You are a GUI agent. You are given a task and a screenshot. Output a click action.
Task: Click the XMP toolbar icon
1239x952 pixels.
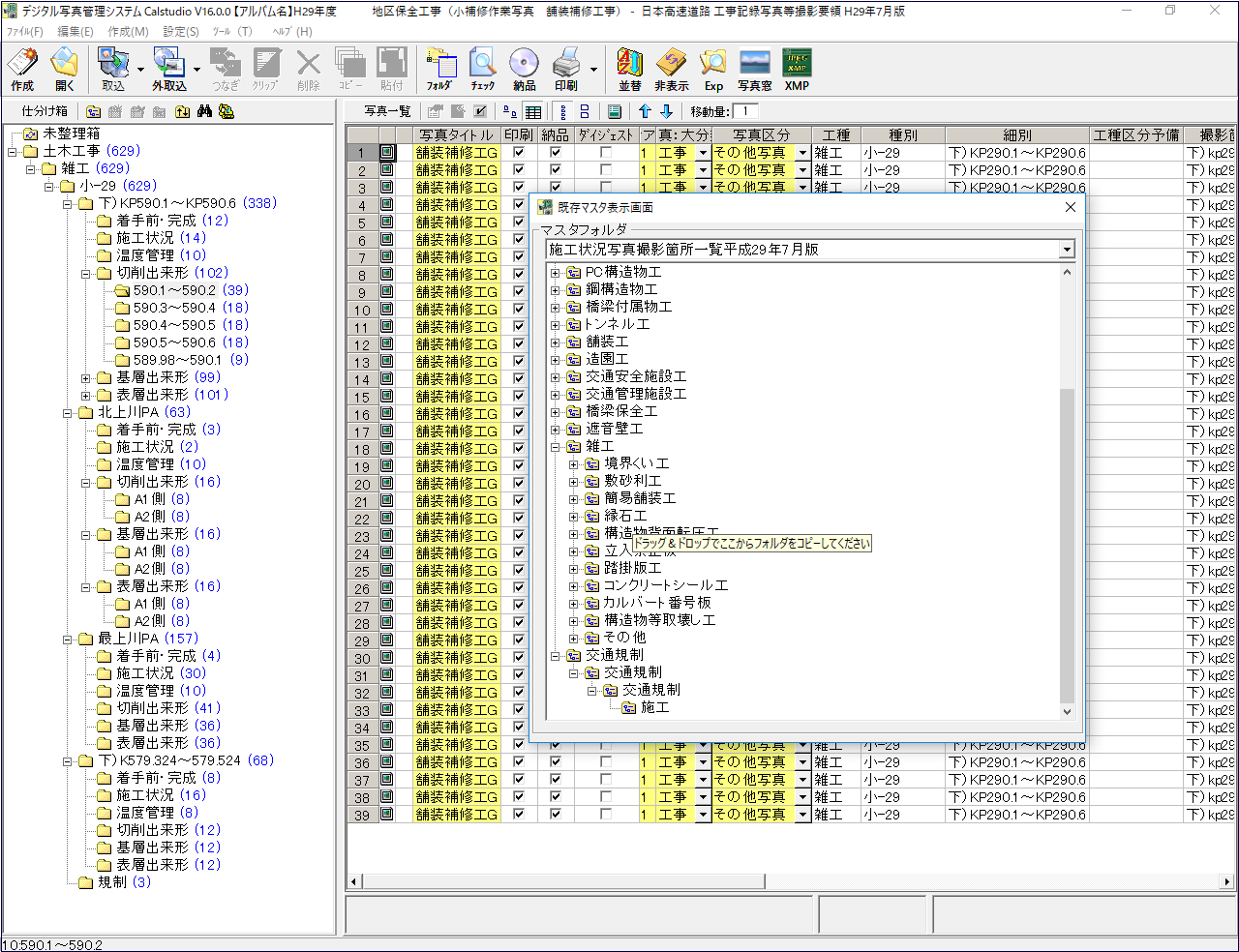[797, 70]
